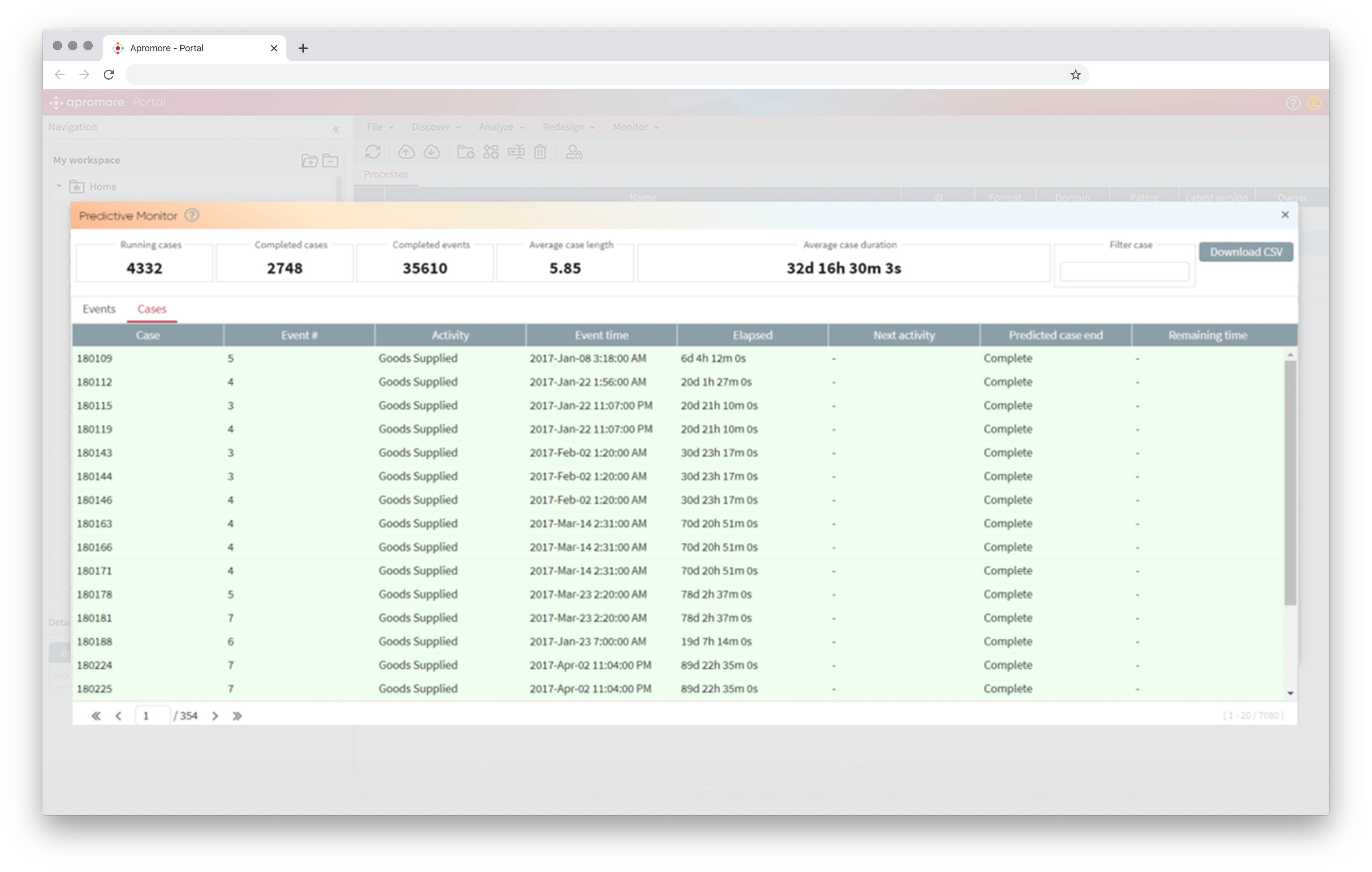The image size is (1372, 872).
Task: Click the create folder toolbar icon
Action: tap(465, 152)
